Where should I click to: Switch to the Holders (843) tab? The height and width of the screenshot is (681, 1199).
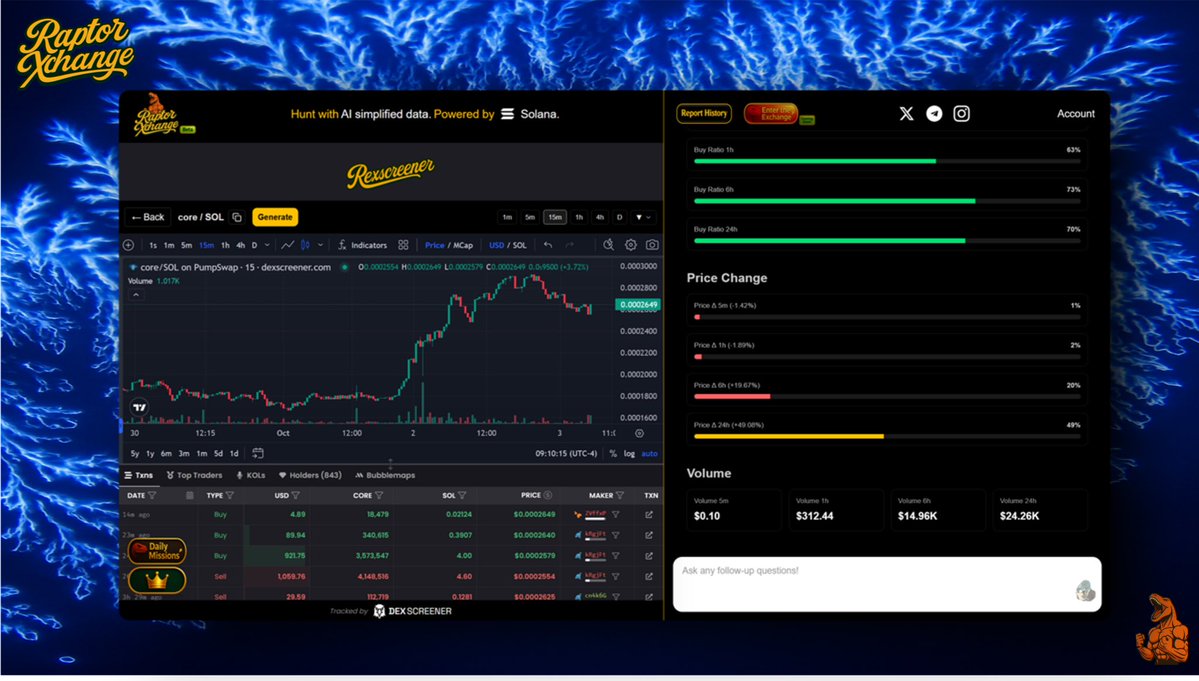coord(310,475)
